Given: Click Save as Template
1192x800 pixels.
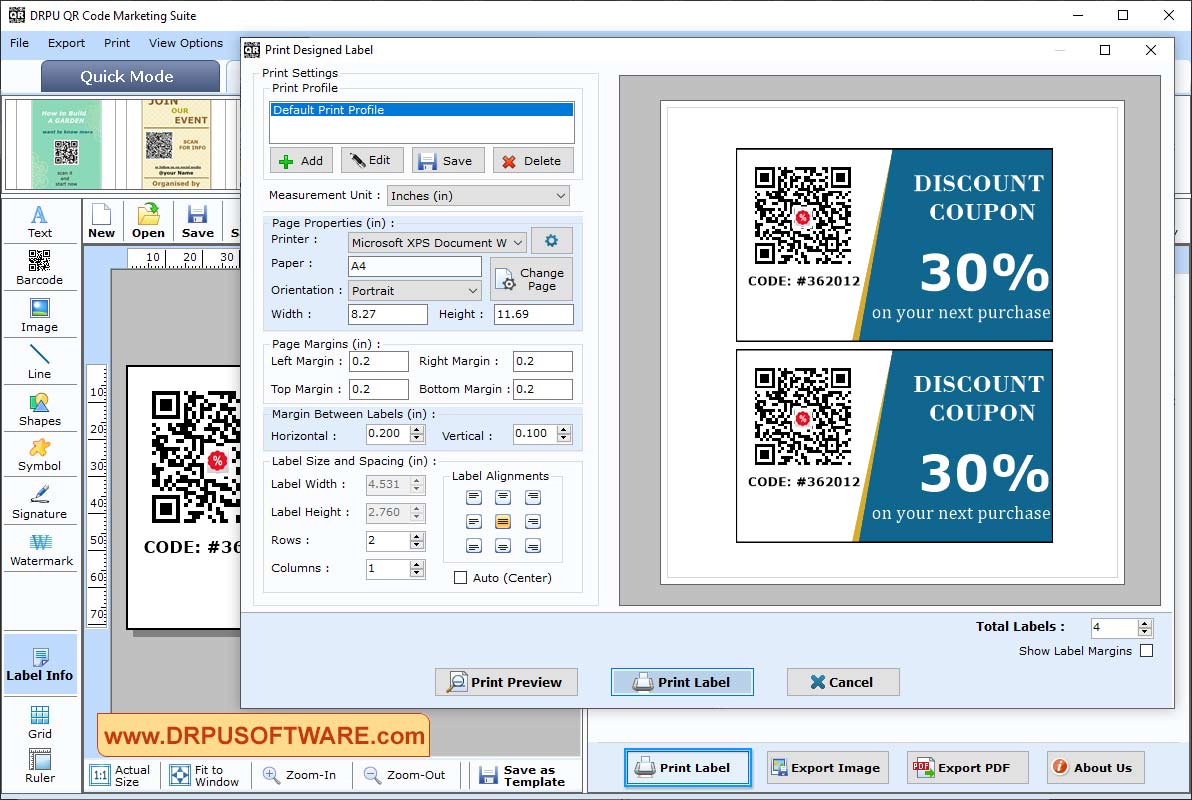Looking at the screenshot, I should click(x=522, y=775).
